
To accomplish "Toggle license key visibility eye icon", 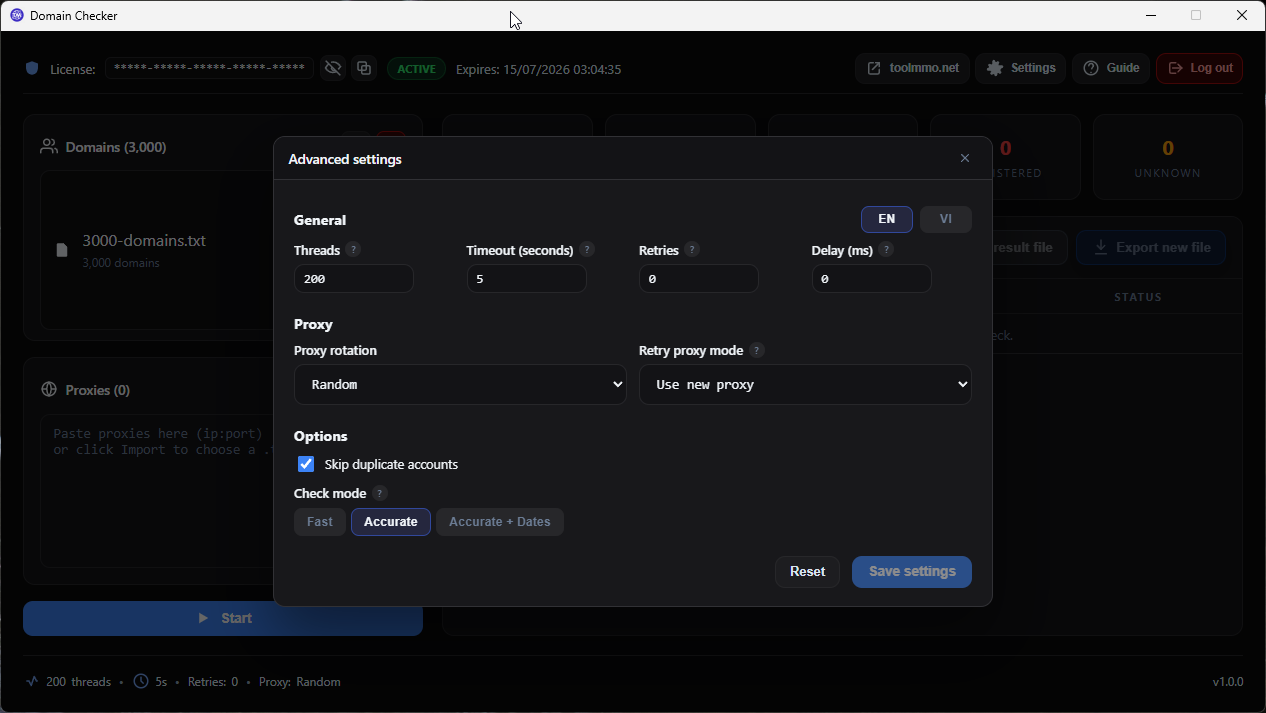I will [x=334, y=68].
